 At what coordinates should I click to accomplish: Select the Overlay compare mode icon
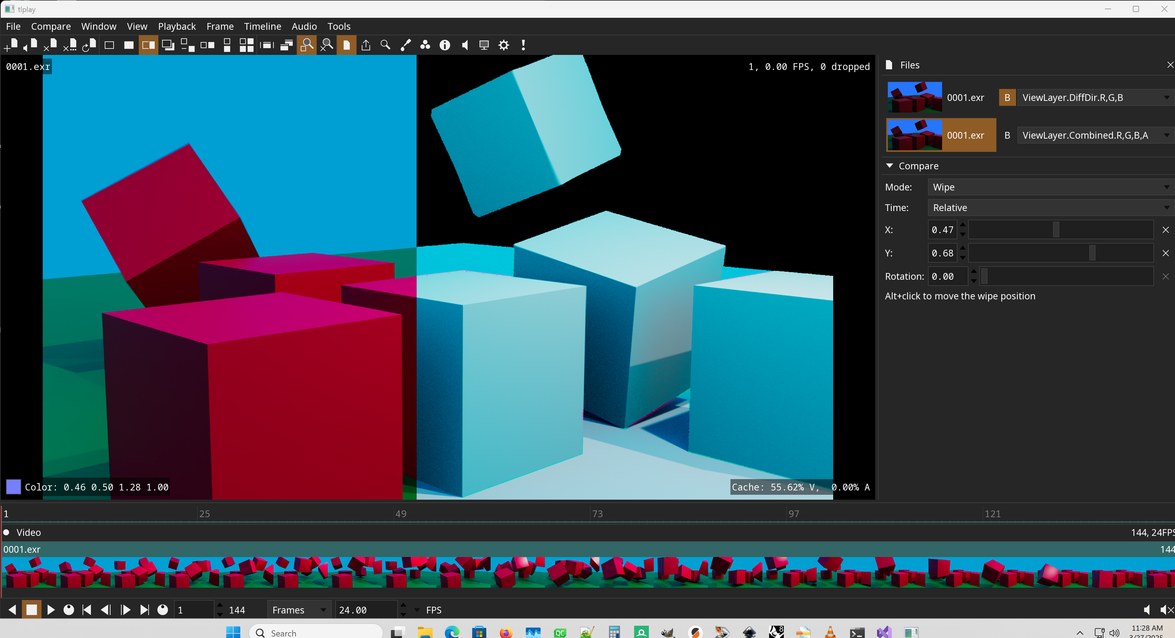(x=168, y=45)
